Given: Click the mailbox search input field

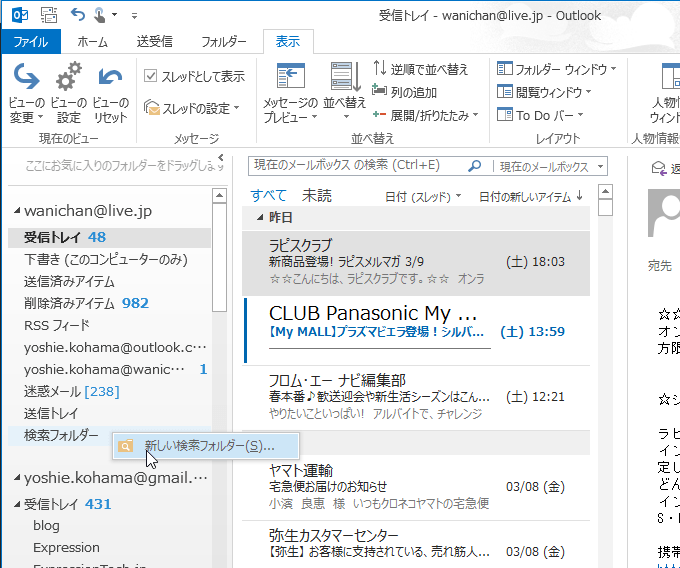Looking at the screenshot, I should coord(358,166).
